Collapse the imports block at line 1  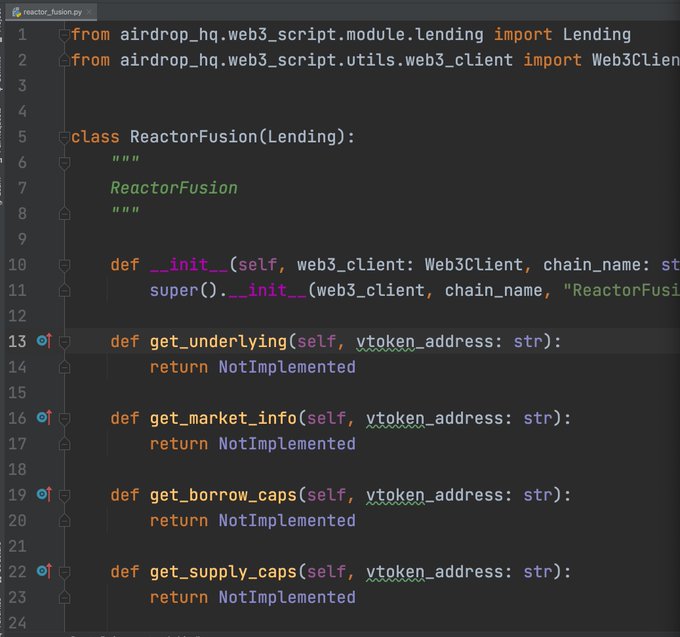click(x=64, y=35)
